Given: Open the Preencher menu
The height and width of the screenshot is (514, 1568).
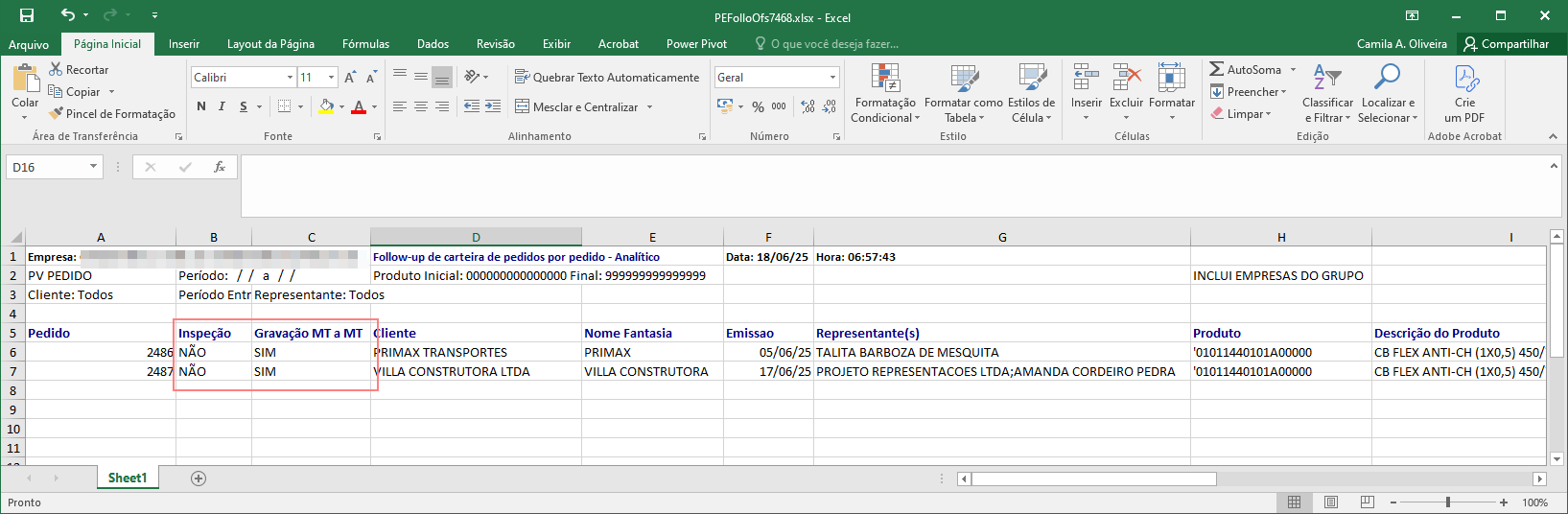Looking at the screenshot, I should [1248, 92].
